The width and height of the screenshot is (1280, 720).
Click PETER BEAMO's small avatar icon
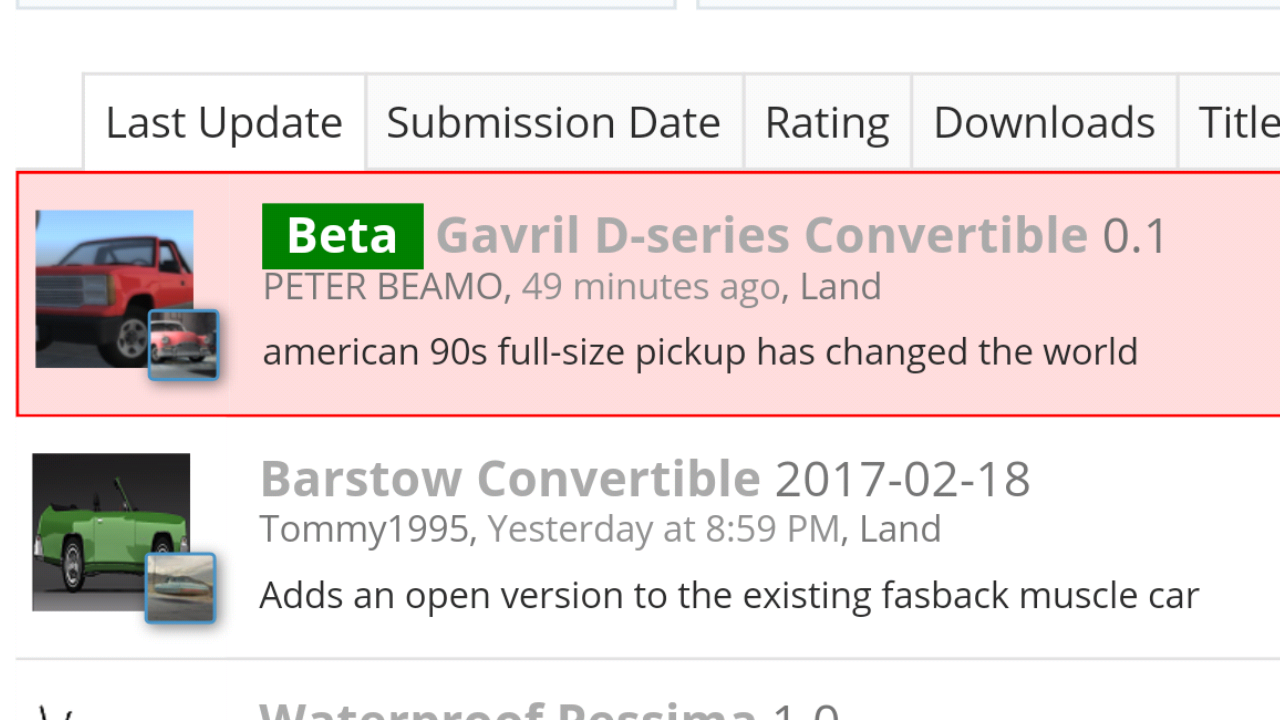[x=184, y=344]
